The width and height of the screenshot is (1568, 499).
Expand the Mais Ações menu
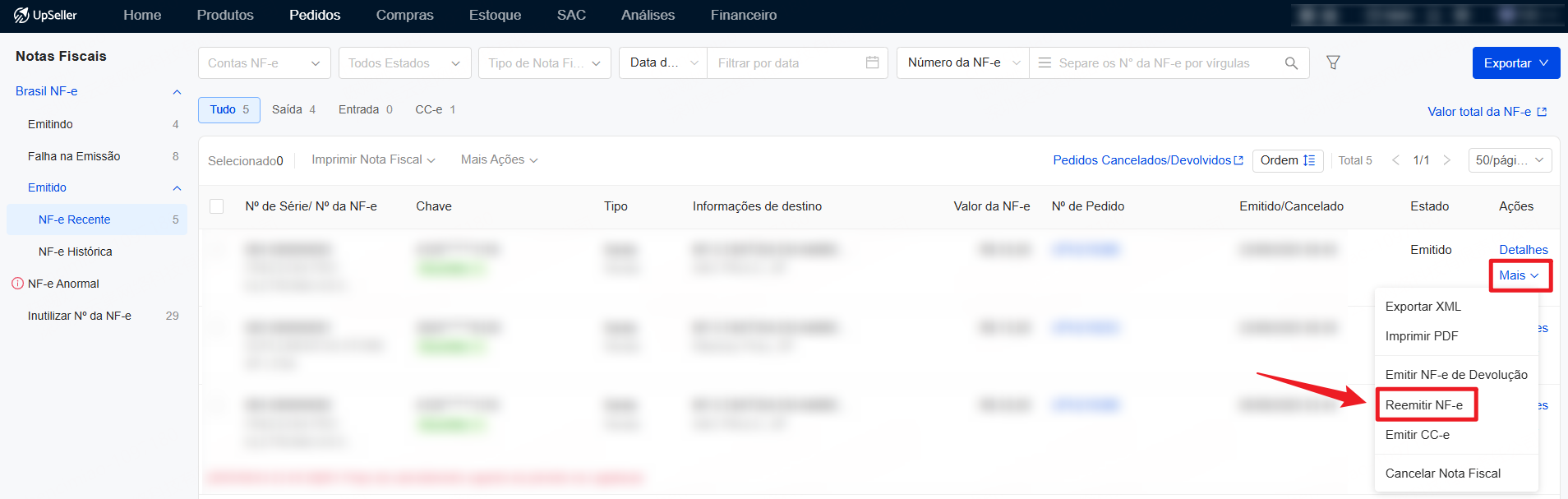point(499,159)
